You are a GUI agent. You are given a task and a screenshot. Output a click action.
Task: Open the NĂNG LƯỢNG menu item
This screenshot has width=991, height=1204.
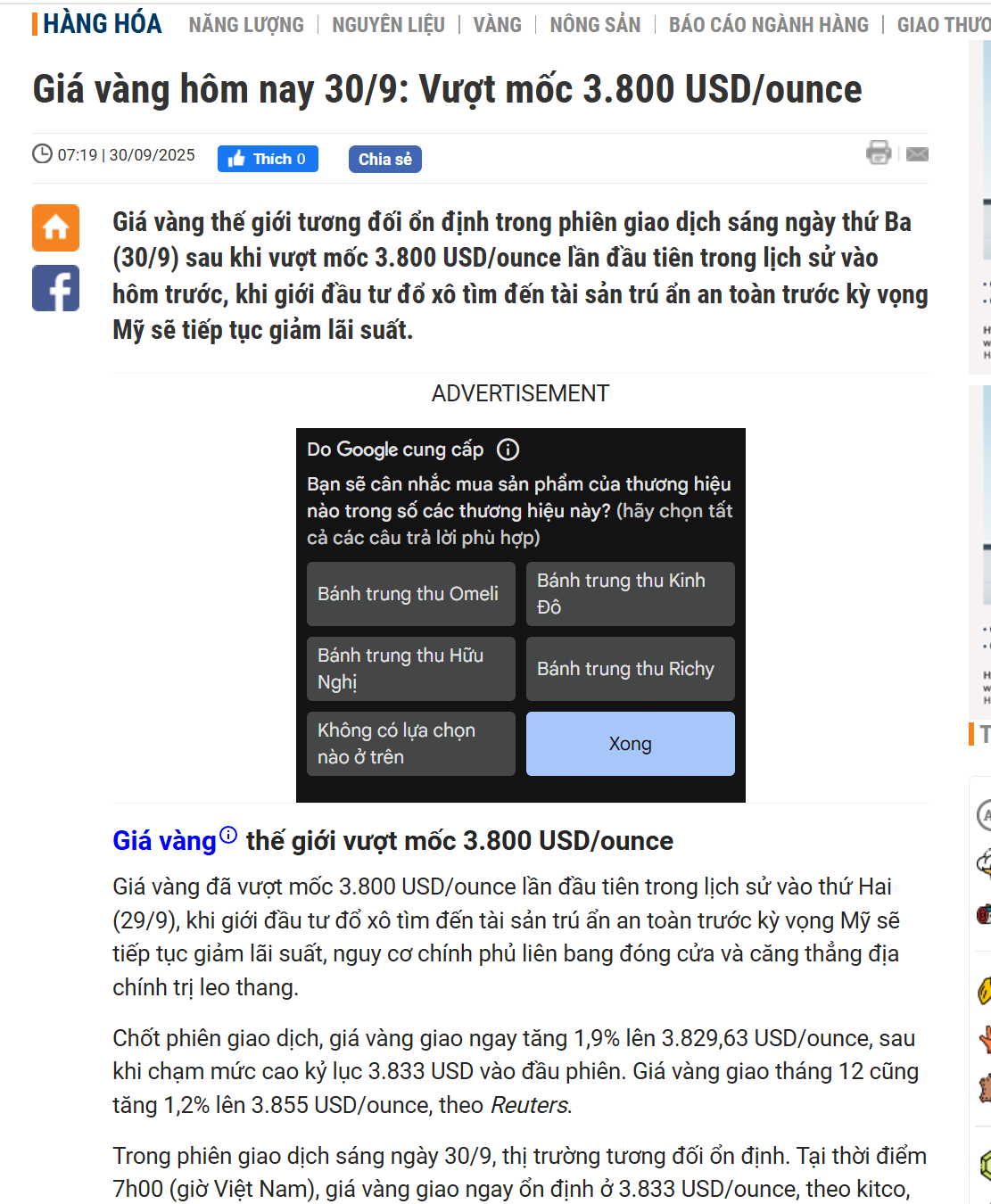[x=246, y=25]
